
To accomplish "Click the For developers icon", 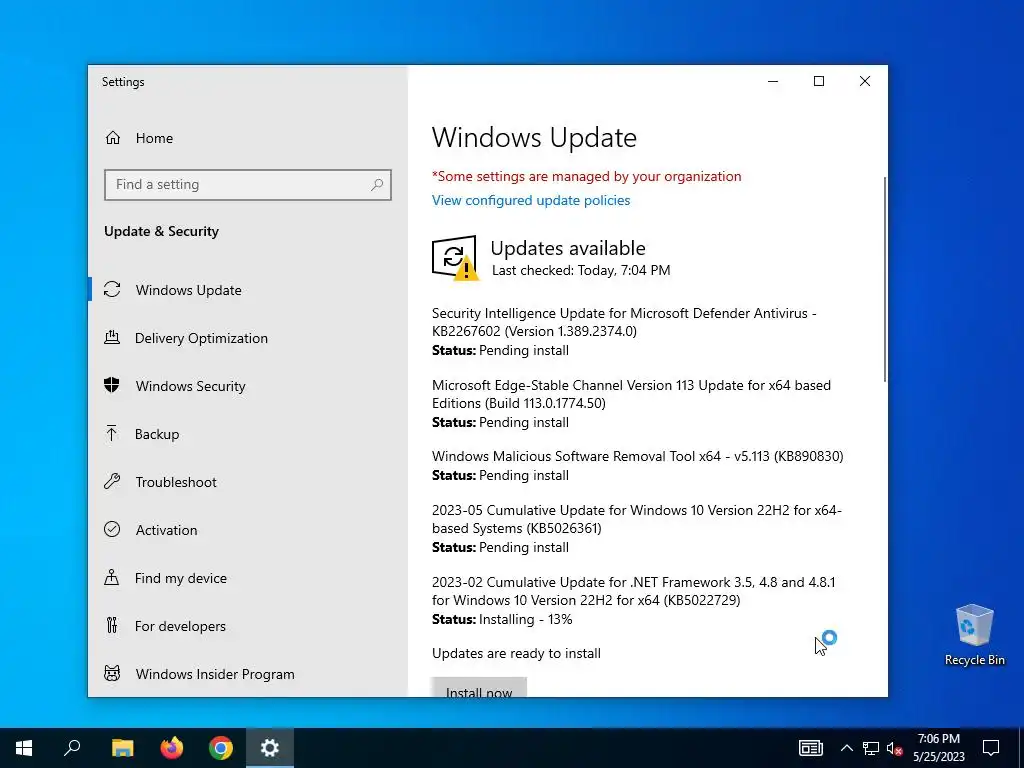I will (x=112, y=626).
